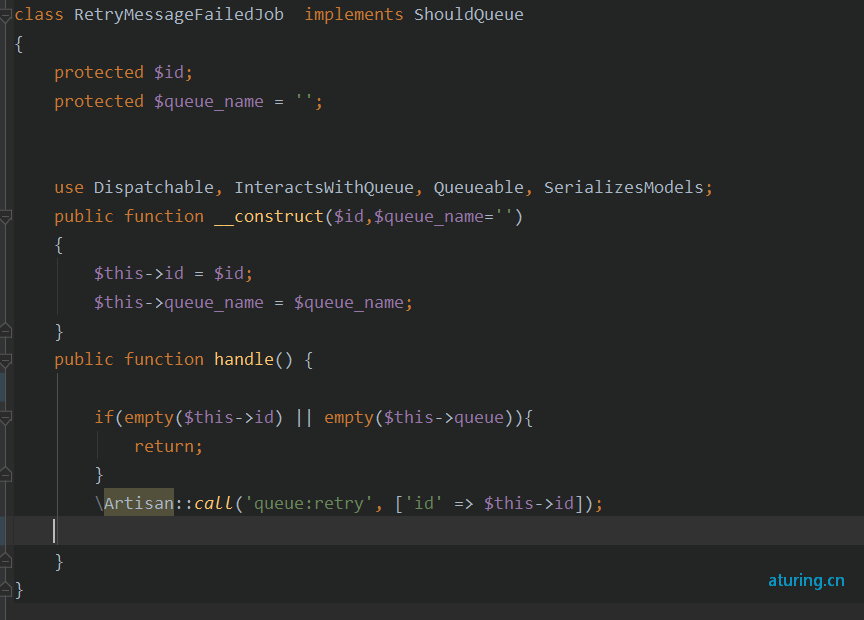
Task: Click the Queueable trait name
Action: click(478, 187)
